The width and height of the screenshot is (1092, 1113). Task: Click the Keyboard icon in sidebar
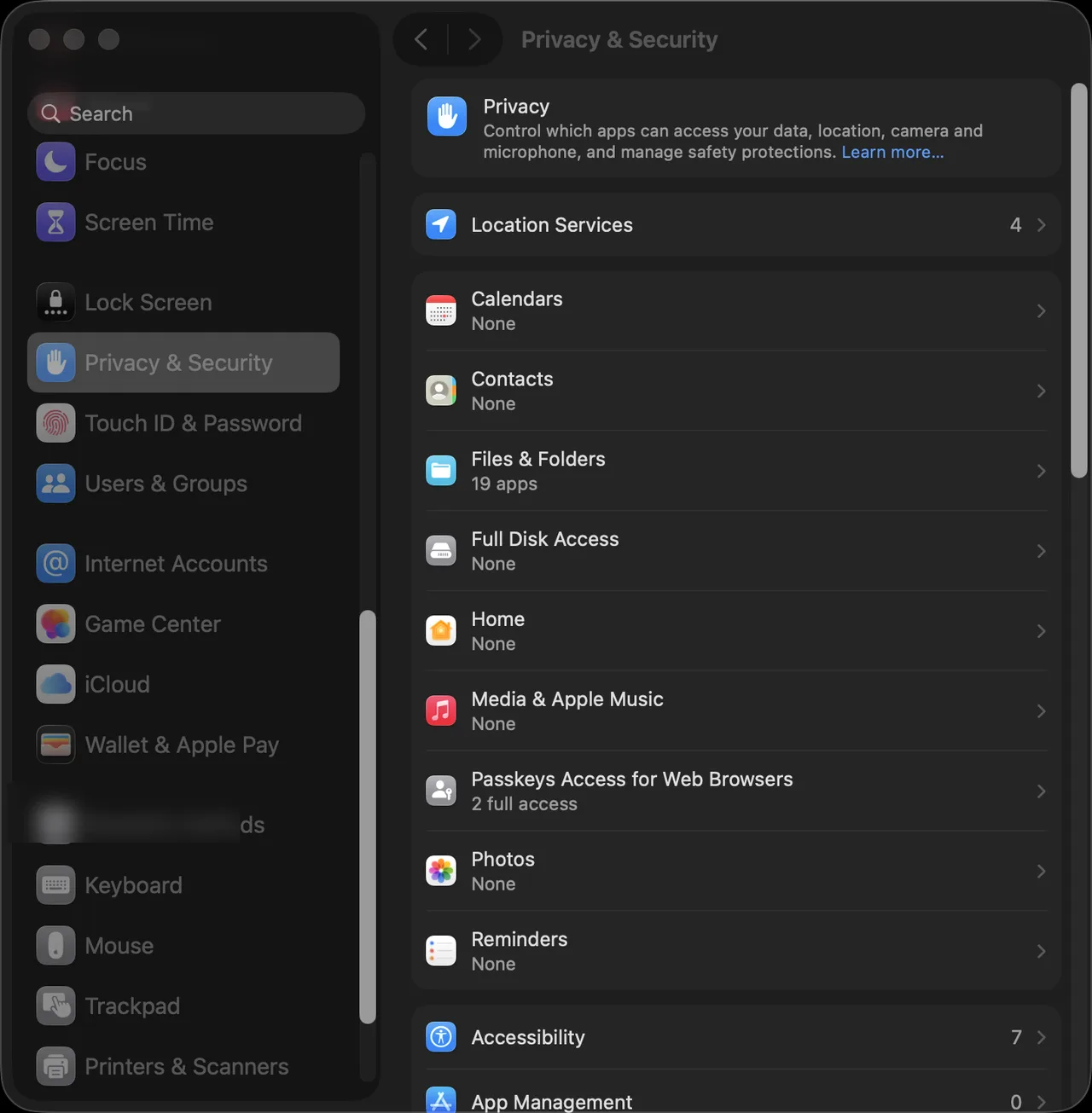coord(55,885)
